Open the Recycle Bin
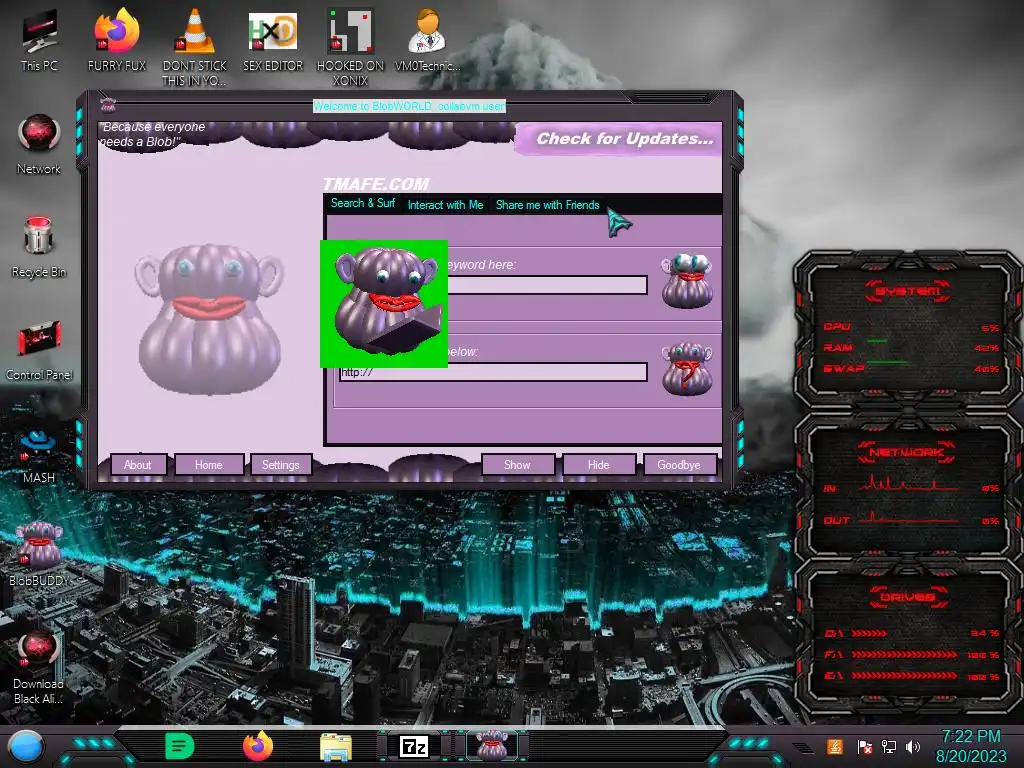Viewport: 1024px width, 768px height. pyautogui.click(x=39, y=247)
